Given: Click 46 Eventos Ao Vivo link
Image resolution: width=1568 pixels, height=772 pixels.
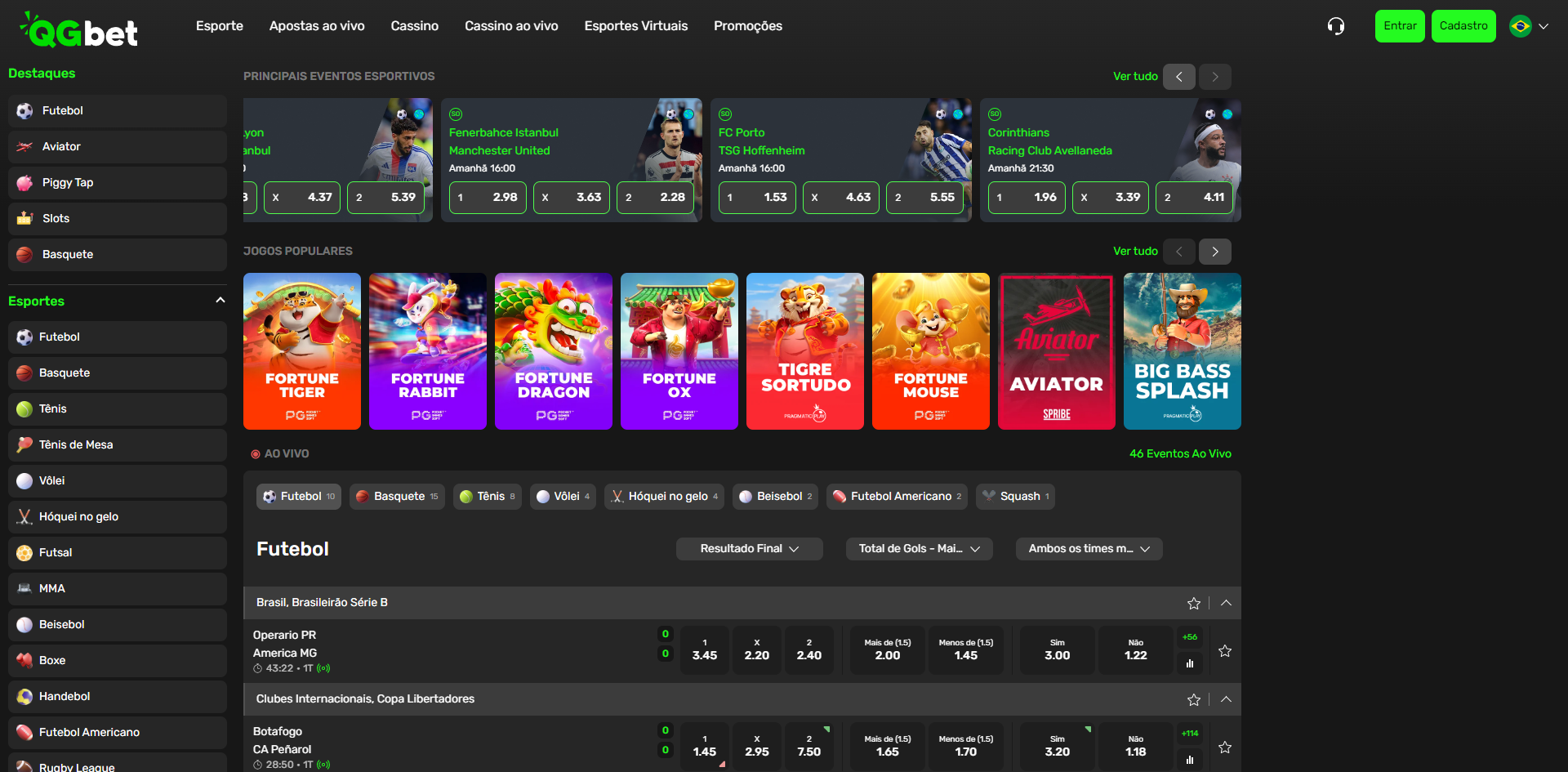Looking at the screenshot, I should point(1180,453).
